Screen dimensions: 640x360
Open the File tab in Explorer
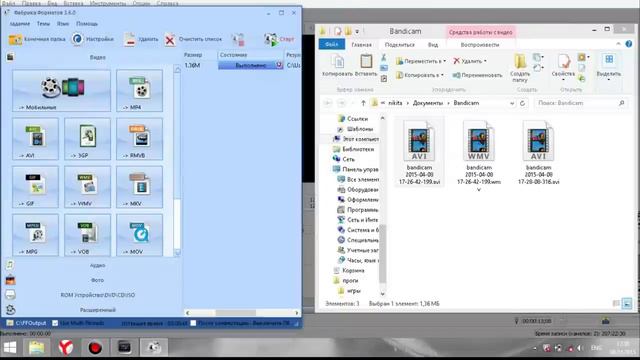(331, 44)
